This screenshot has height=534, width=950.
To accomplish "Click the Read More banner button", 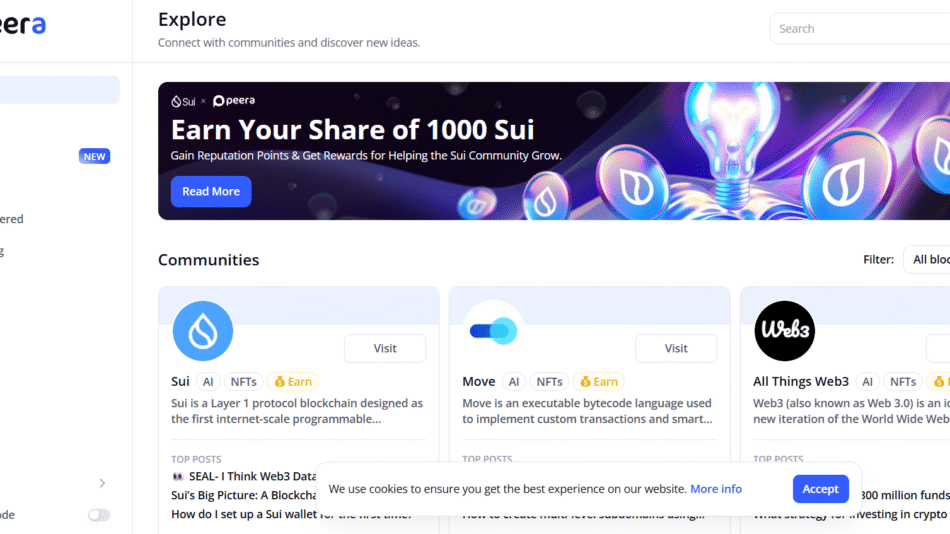I will point(211,191).
